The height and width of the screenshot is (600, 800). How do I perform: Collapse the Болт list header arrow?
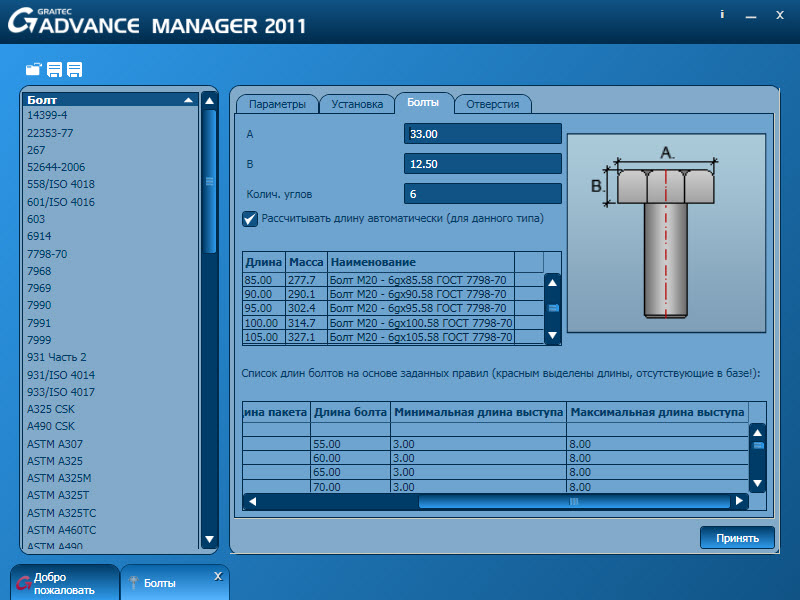tap(188, 100)
